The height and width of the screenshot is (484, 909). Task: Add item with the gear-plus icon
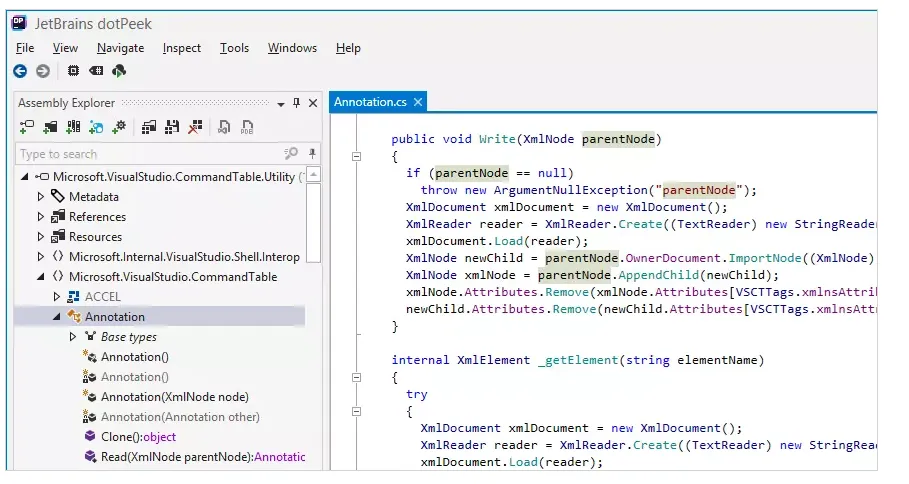point(119,127)
